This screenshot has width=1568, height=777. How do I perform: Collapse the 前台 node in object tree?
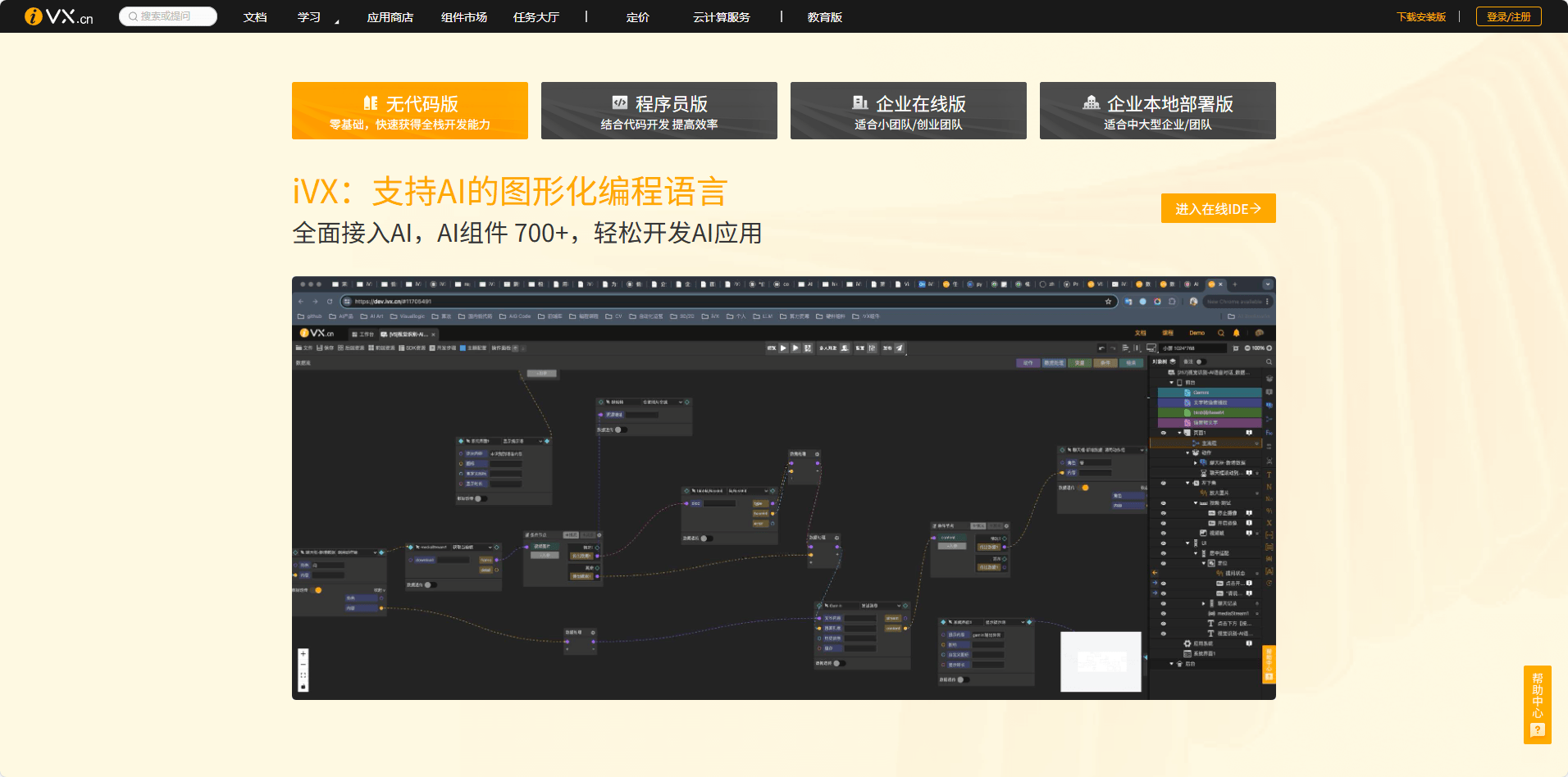click(x=1171, y=383)
